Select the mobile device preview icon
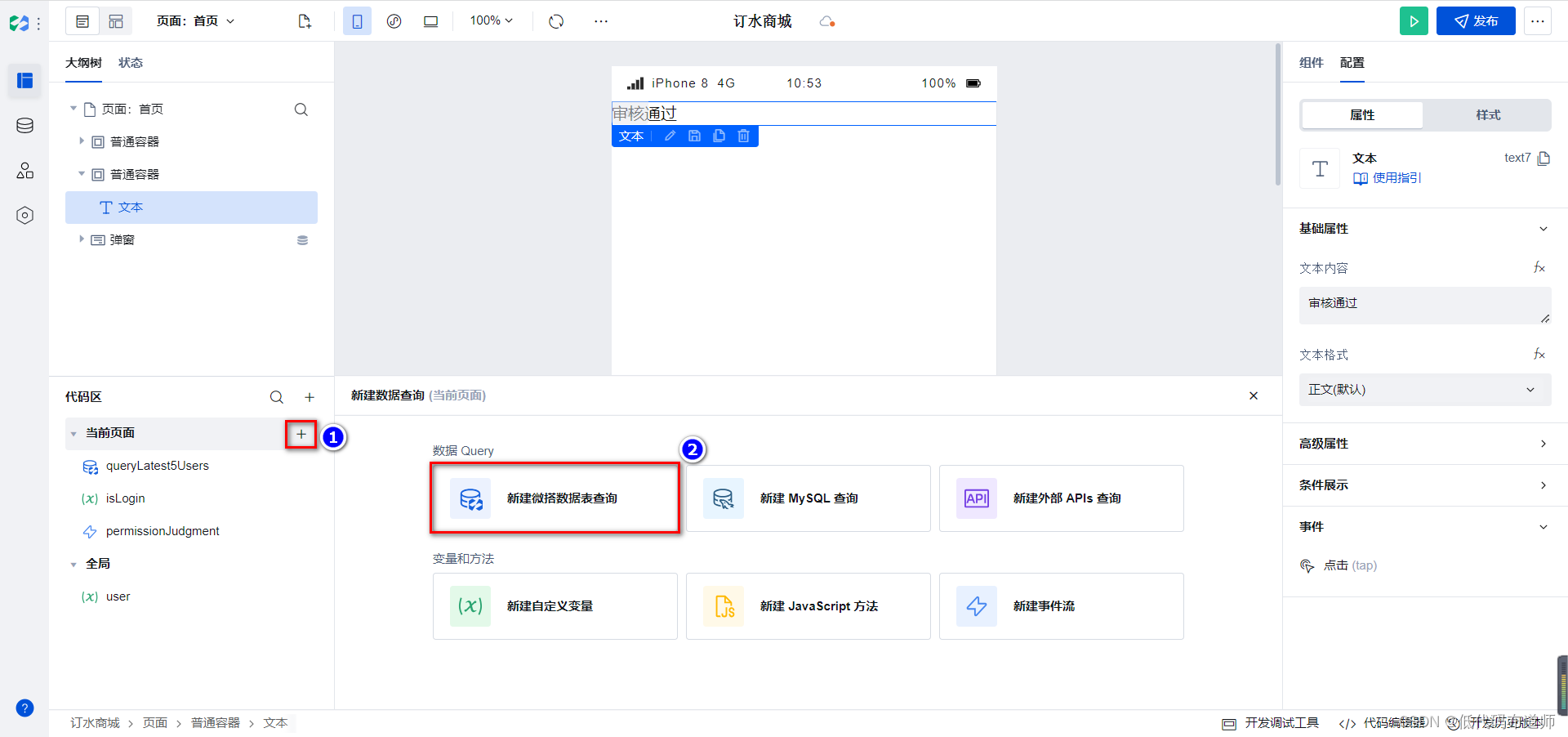The image size is (1568, 737). 357,21
